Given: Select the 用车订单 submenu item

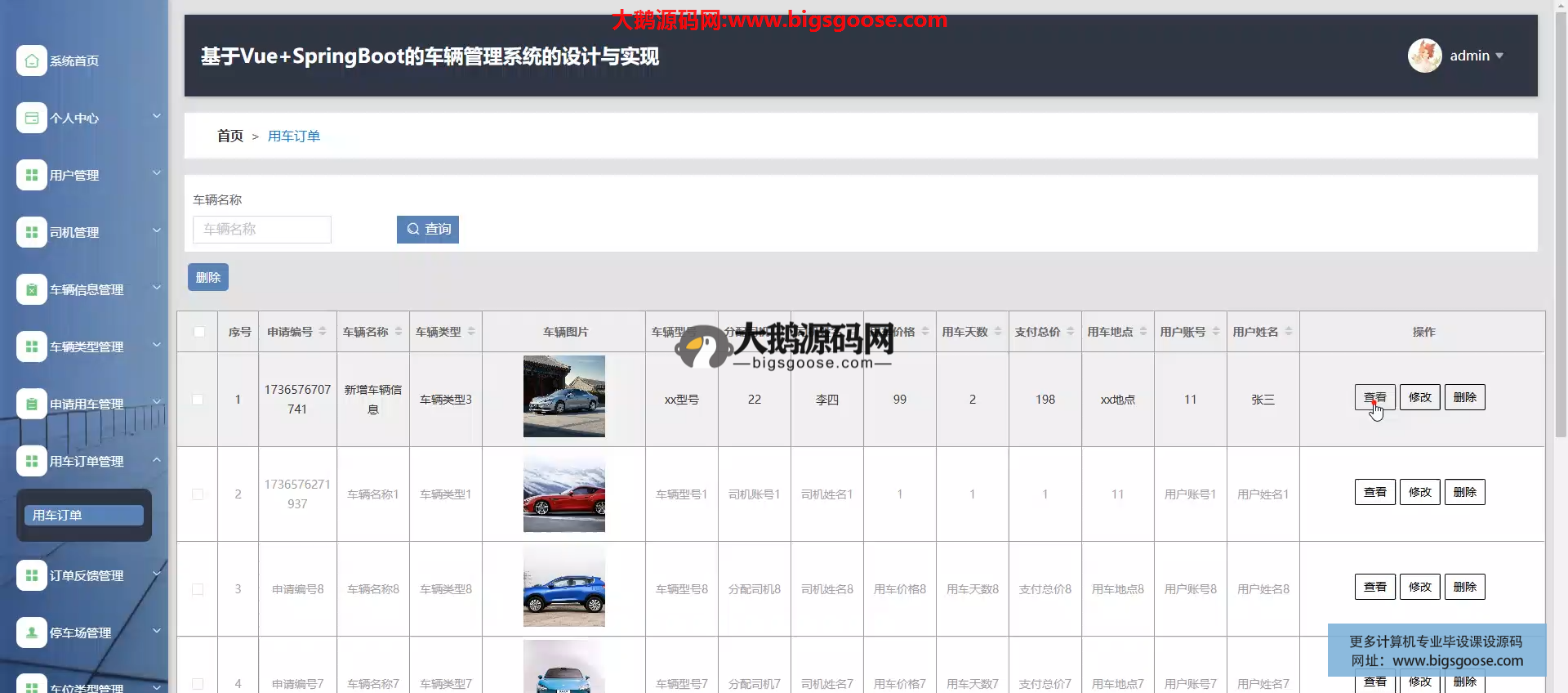Looking at the screenshot, I should coord(84,516).
